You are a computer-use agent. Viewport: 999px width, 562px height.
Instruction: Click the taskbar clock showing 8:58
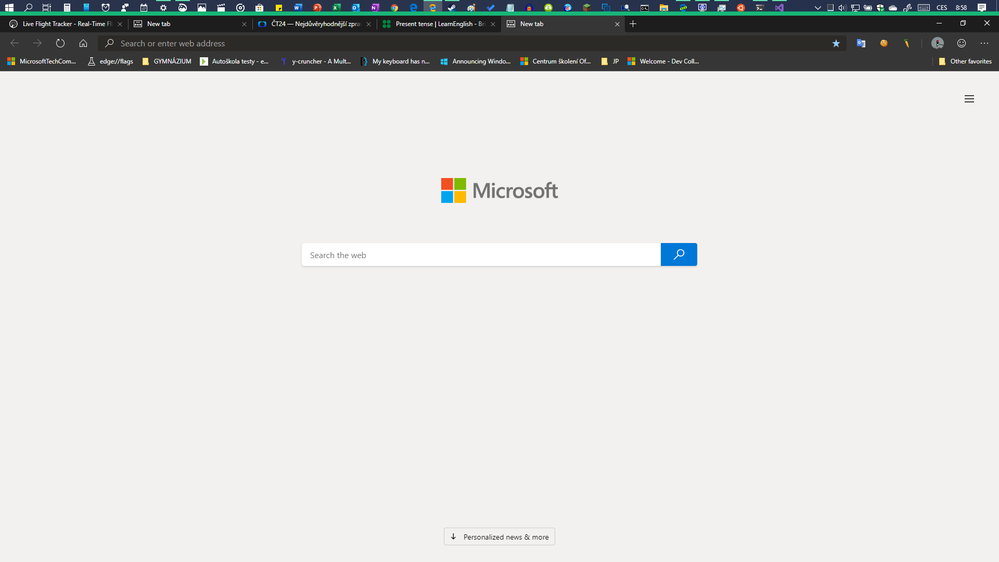click(x=961, y=8)
